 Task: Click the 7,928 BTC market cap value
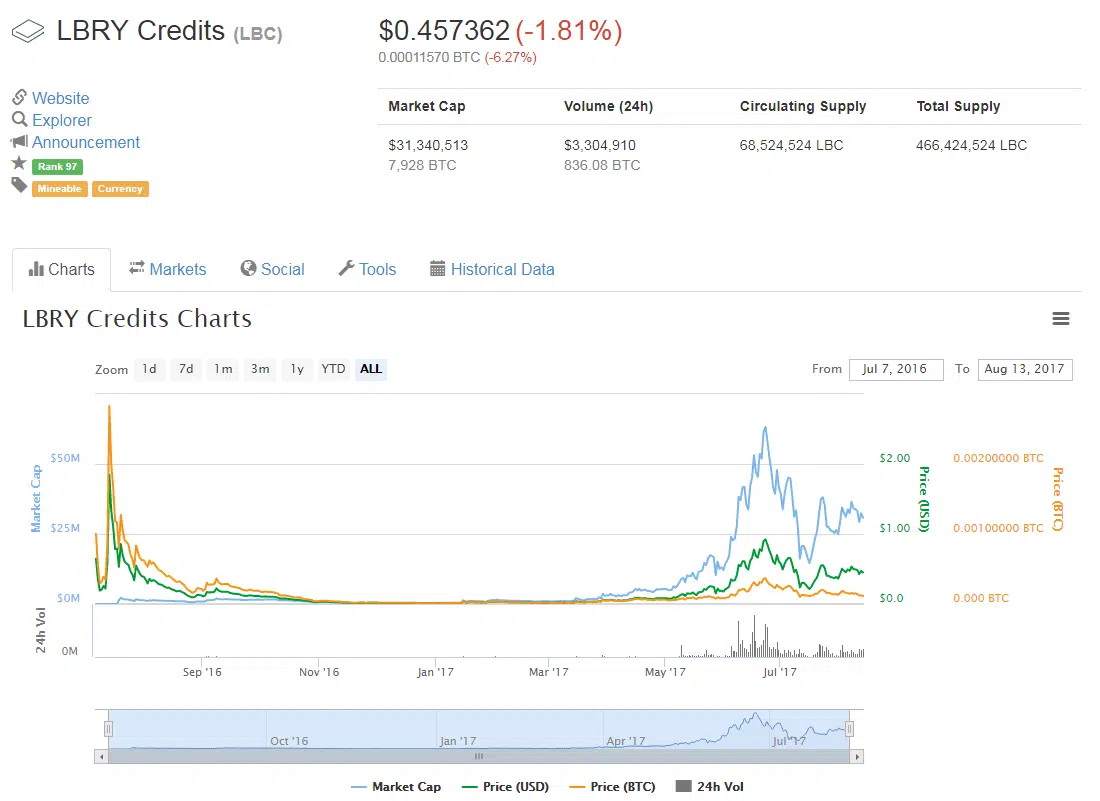[x=422, y=166]
